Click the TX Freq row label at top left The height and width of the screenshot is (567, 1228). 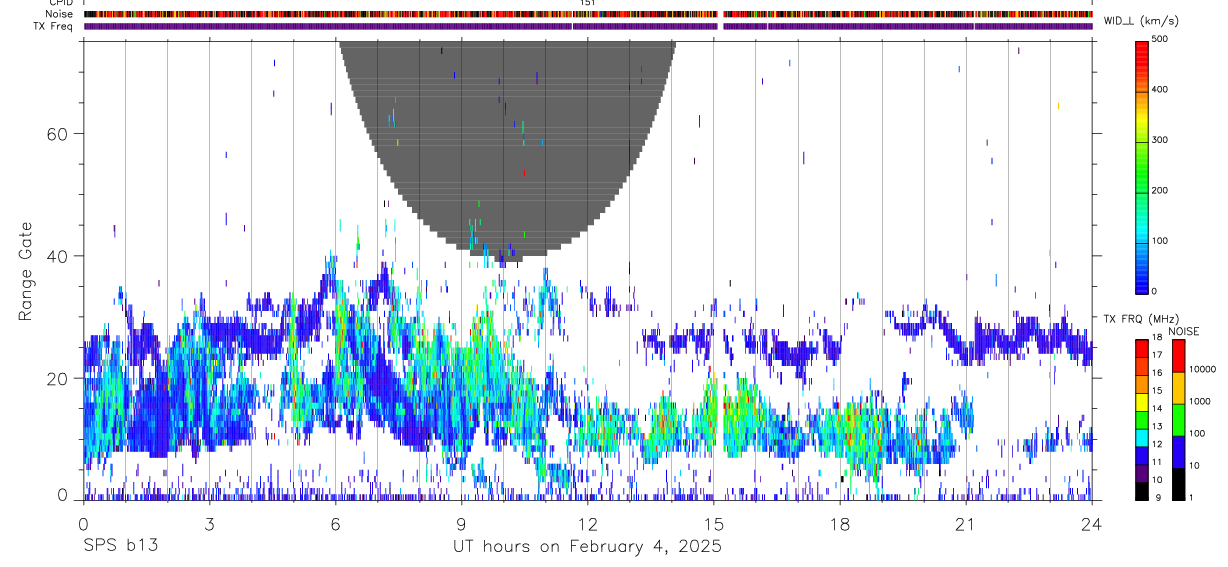click(52, 26)
